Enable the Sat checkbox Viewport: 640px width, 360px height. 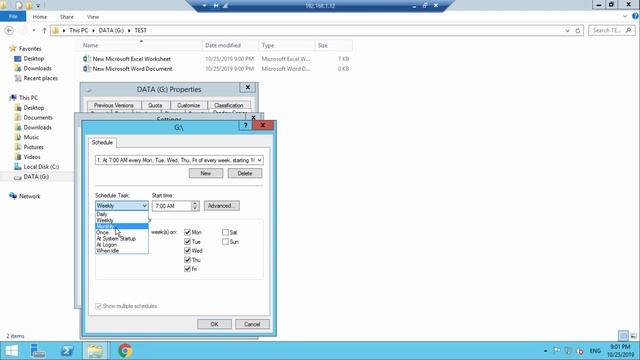(225, 232)
